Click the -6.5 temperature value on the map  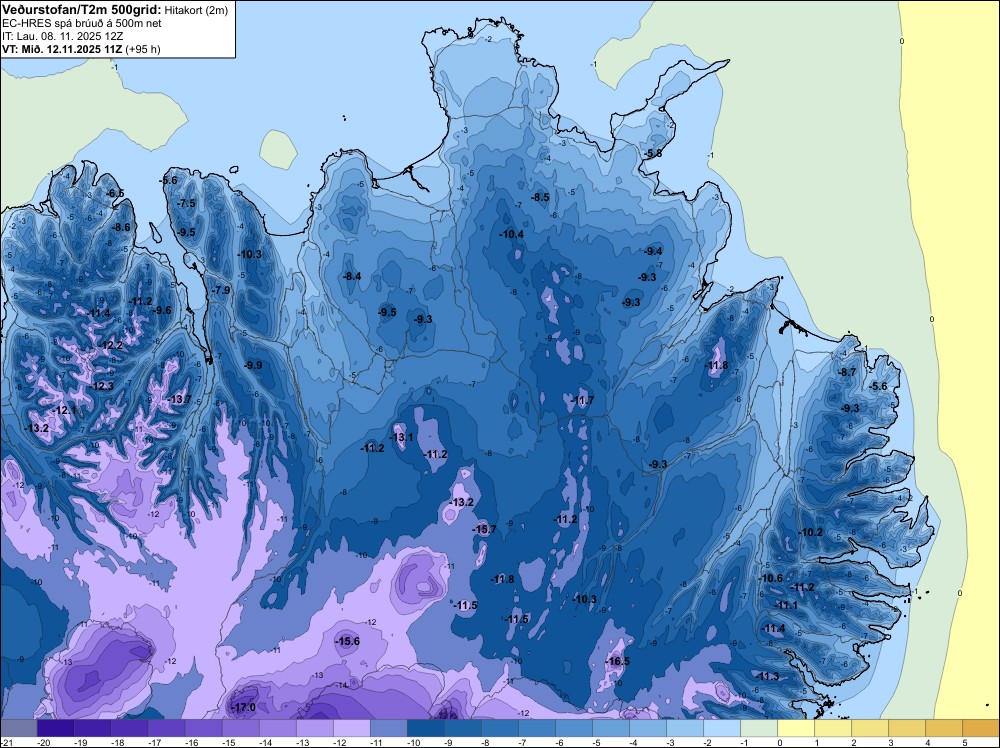[115, 193]
